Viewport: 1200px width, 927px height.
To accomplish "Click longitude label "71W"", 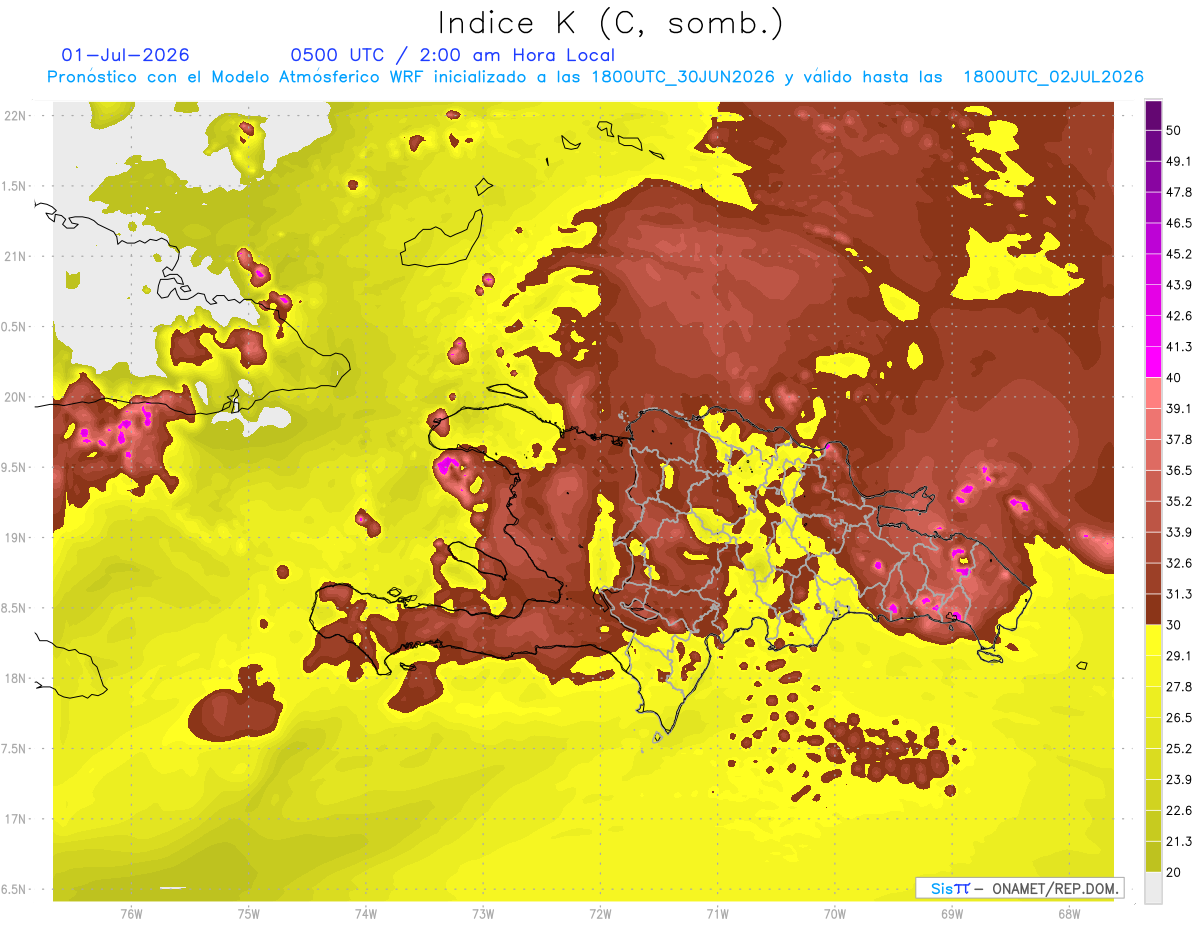I will point(717,914).
